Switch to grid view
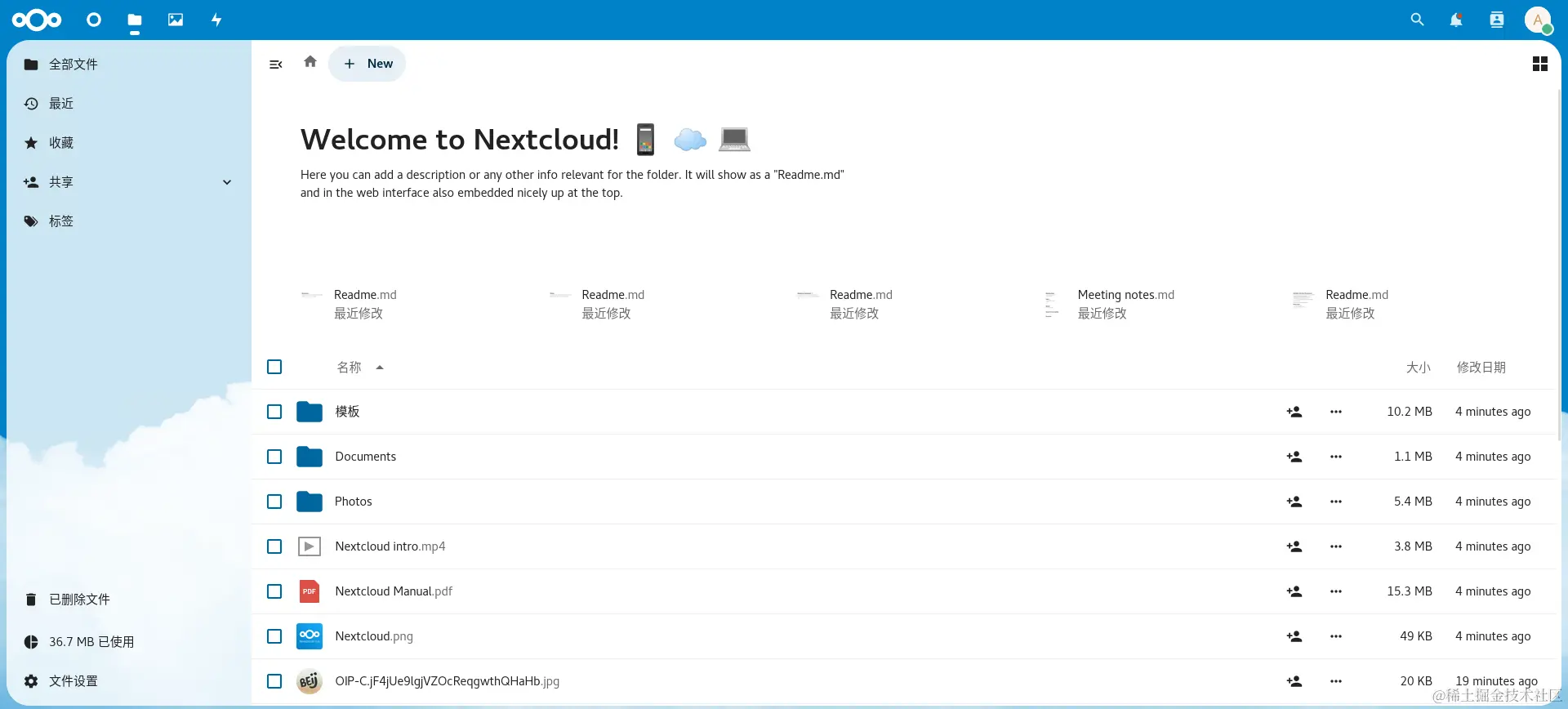 click(x=1540, y=64)
